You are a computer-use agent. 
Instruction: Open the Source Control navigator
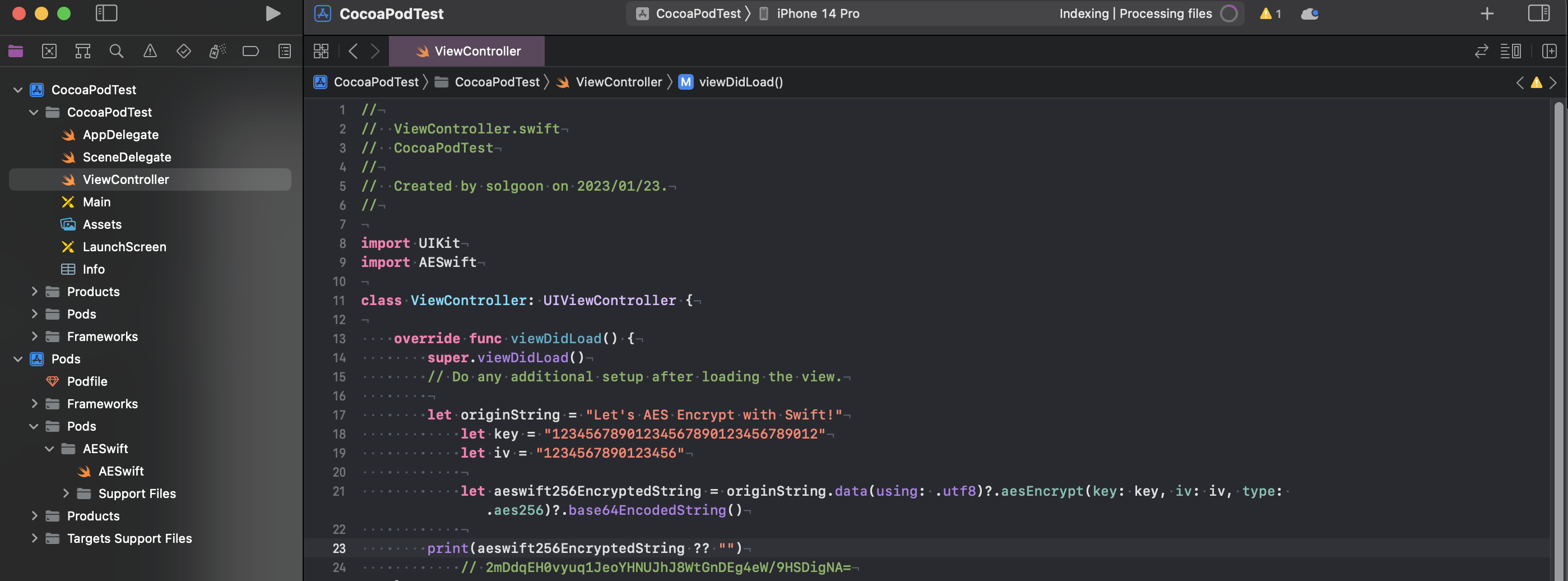click(49, 51)
